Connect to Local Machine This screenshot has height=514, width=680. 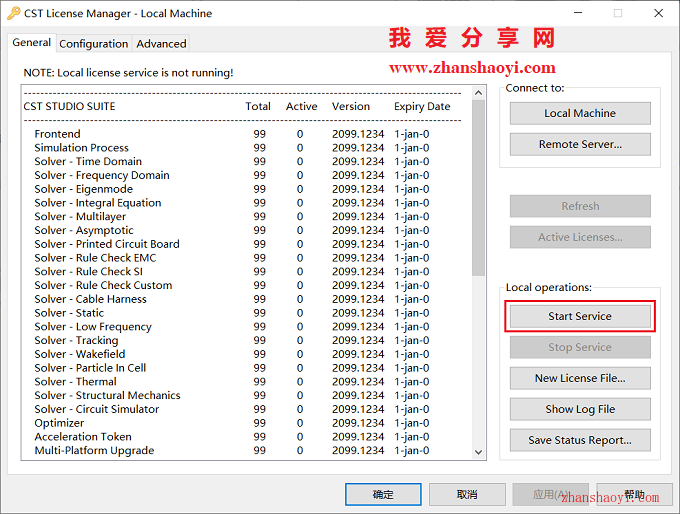(x=580, y=113)
